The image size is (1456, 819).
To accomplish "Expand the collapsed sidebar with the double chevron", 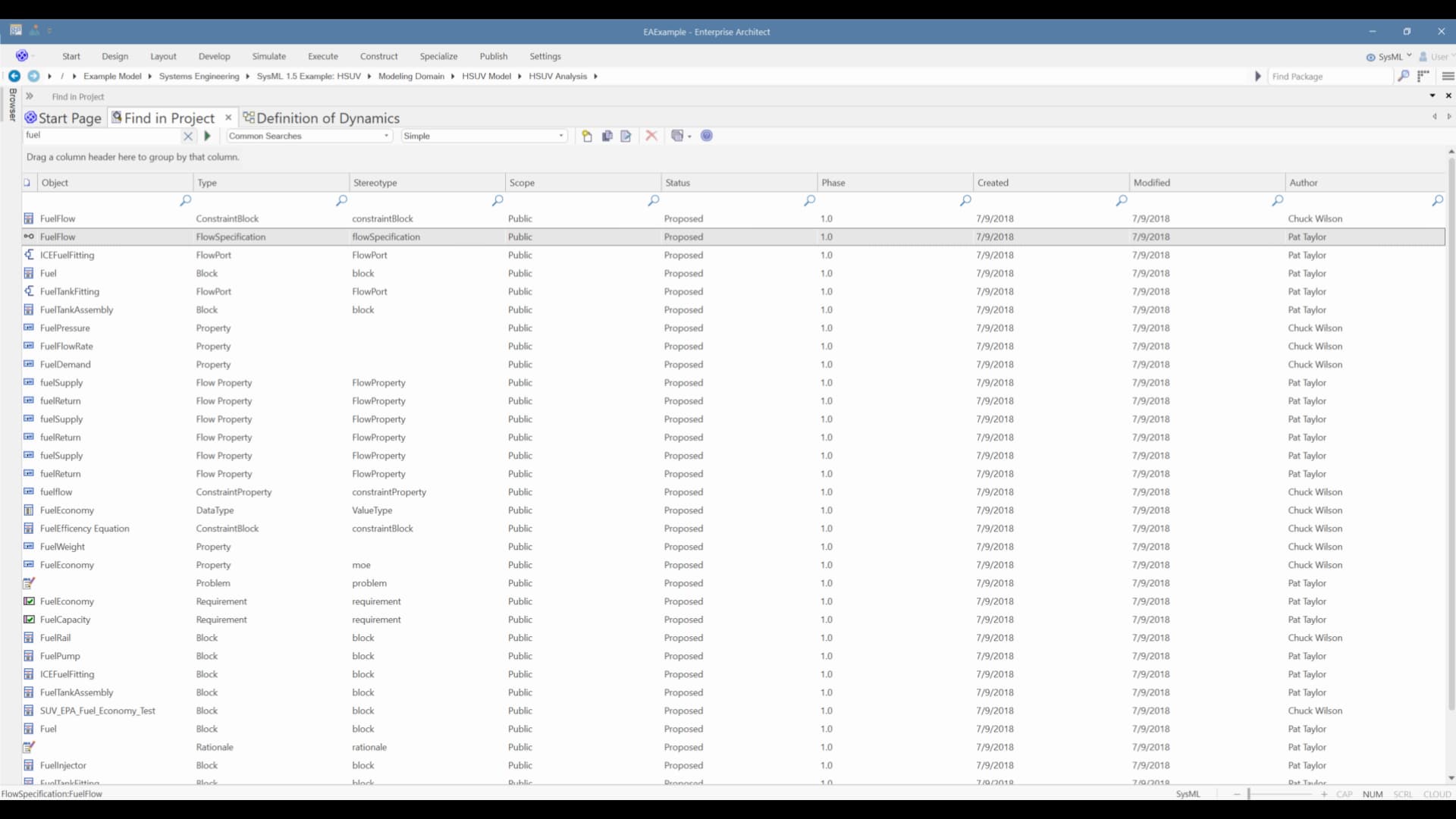I will point(30,96).
